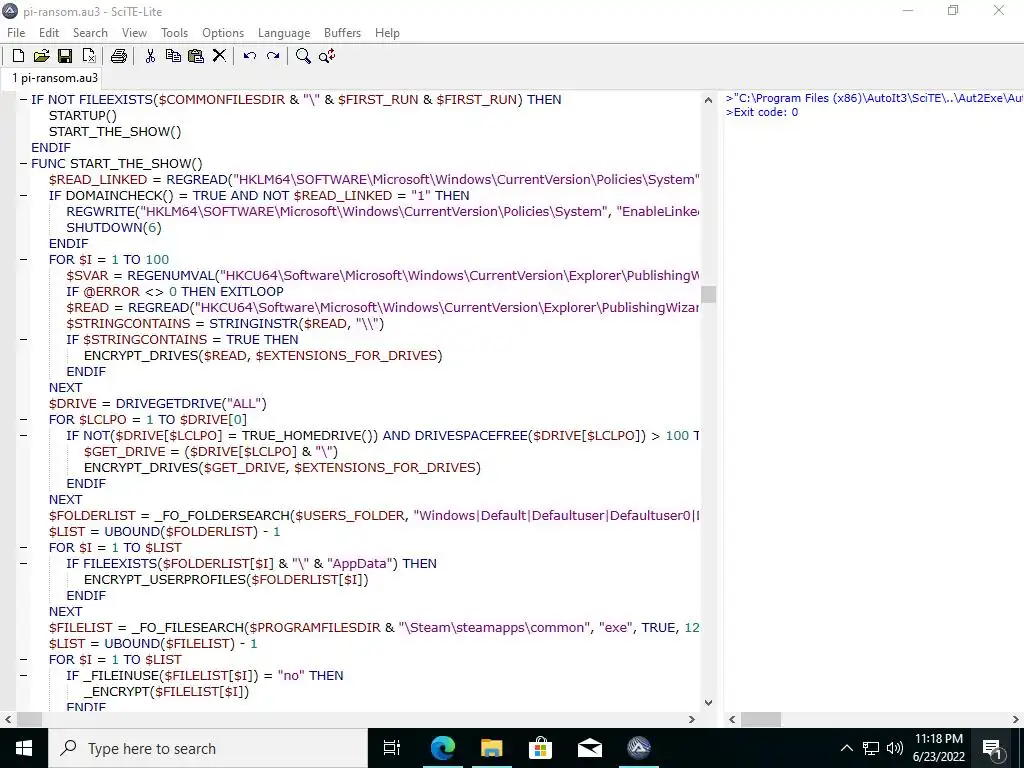Click the network status tray icon
Screen dimensions: 1024x768
[x=871, y=748]
